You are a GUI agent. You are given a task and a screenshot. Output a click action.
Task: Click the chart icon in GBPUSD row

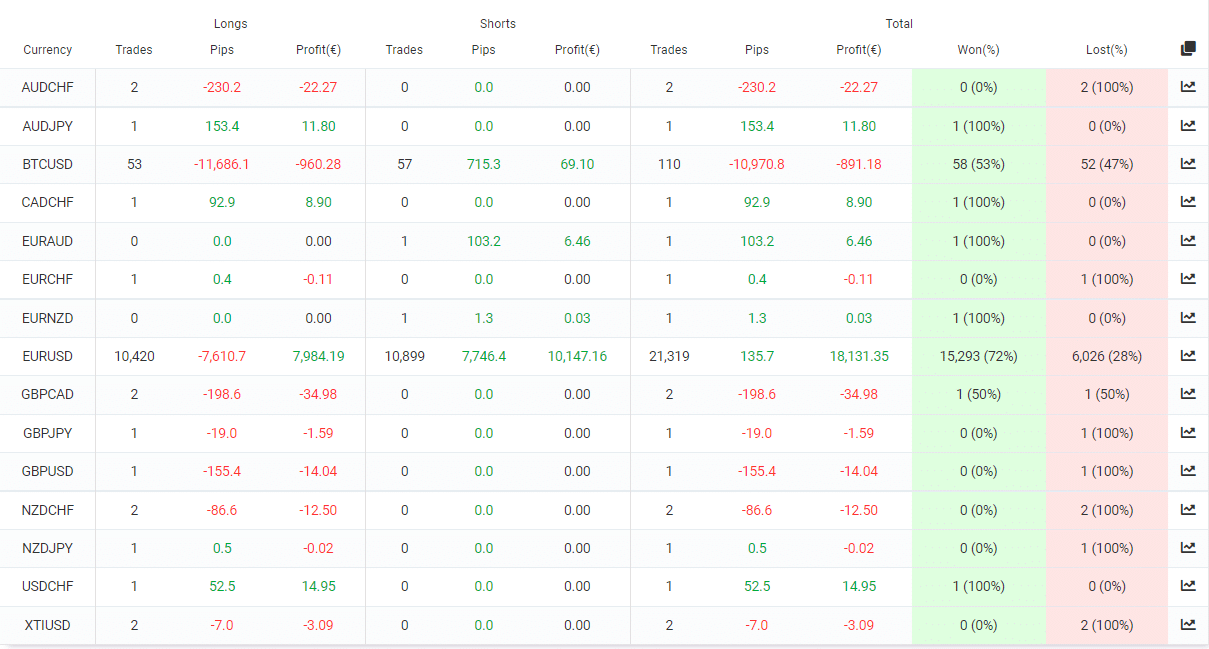(x=1188, y=471)
